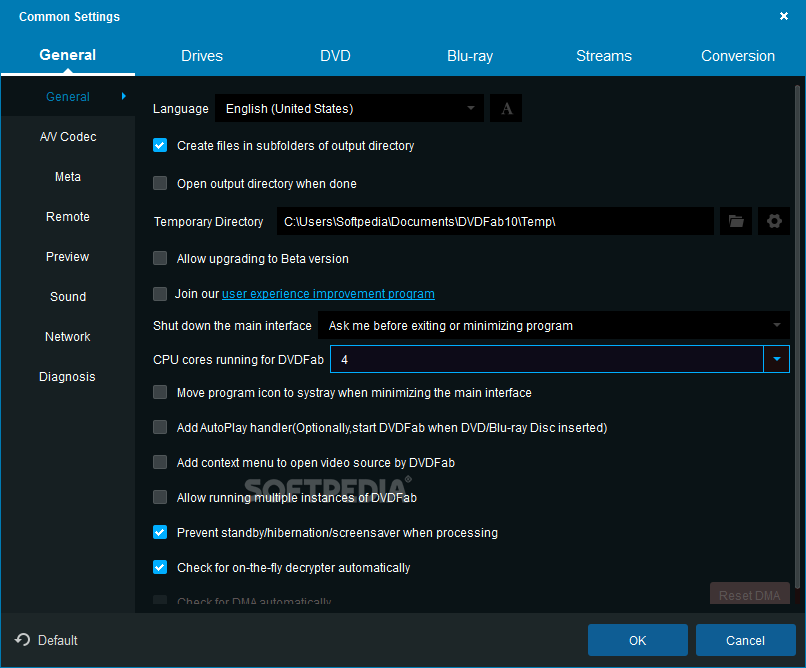806x668 pixels.
Task: Click the font settings 'A' icon
Action: (506, 108)
